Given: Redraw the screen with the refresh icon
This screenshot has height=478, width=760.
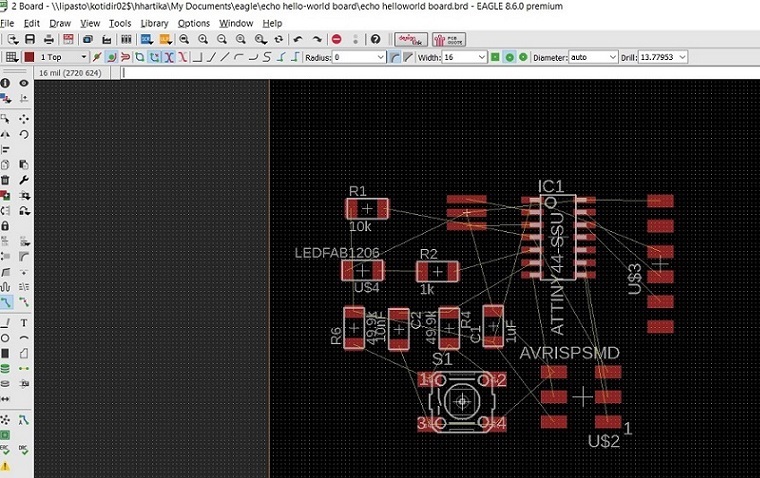Looking at the screenshot, I should pos(279,39).
